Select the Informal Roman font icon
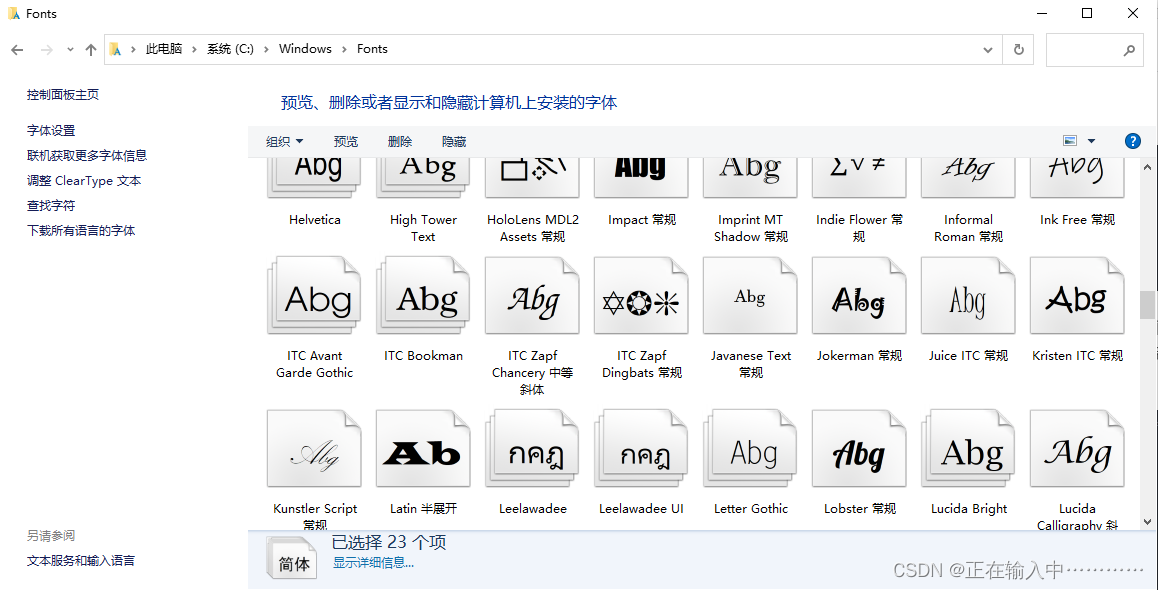Viewport: 1158px width, 590px height. click(x=968, y=178)
